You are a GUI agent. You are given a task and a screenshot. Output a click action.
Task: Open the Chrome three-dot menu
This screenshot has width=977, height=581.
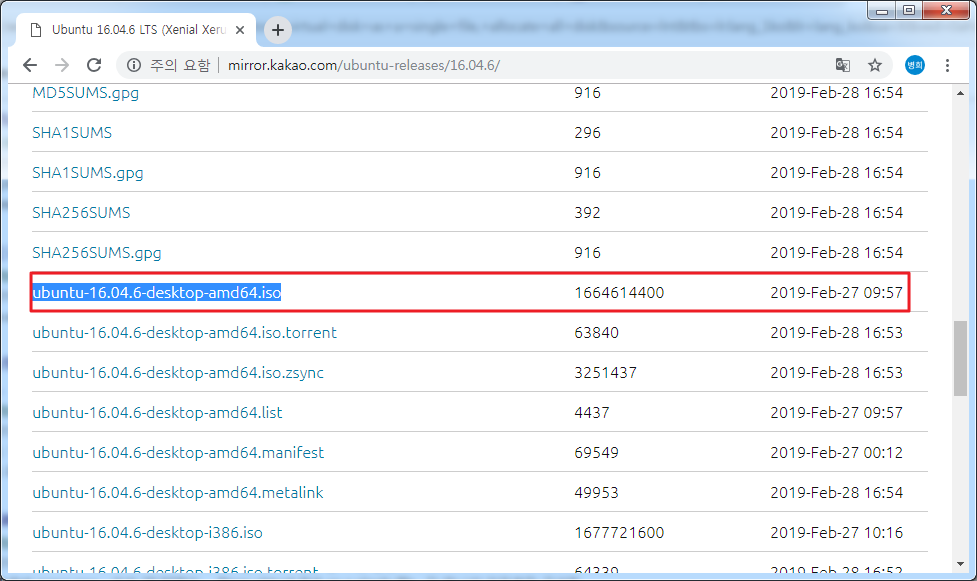tap(947, 65)
